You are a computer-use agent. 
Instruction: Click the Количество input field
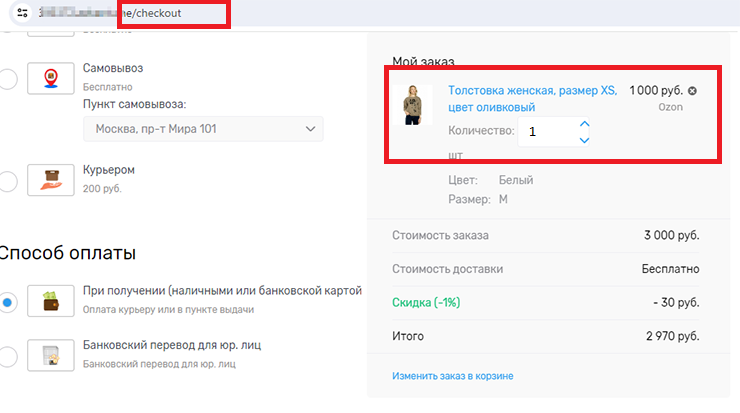546,131
